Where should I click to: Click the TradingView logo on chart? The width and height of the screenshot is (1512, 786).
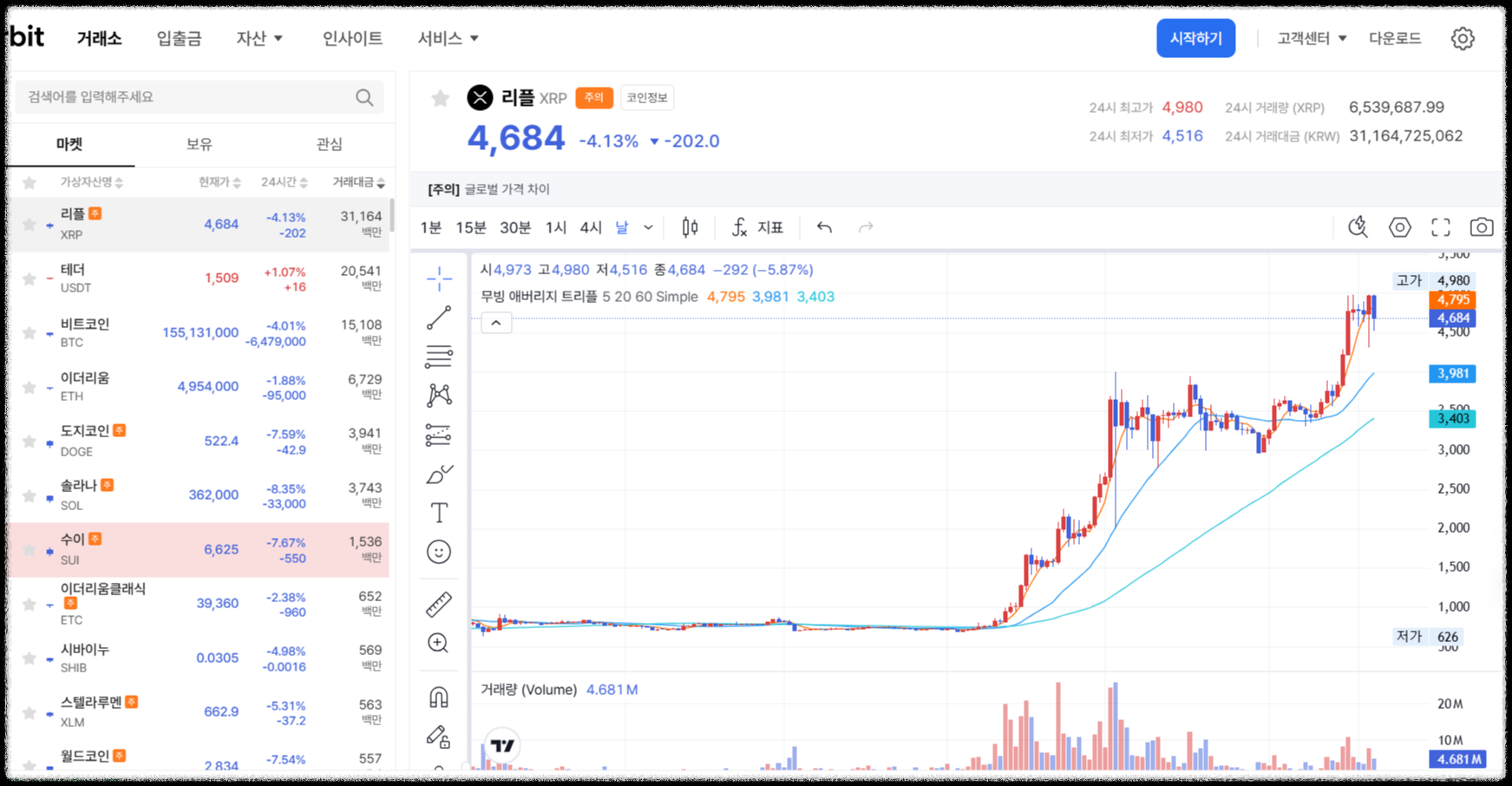tap(502, 744)
